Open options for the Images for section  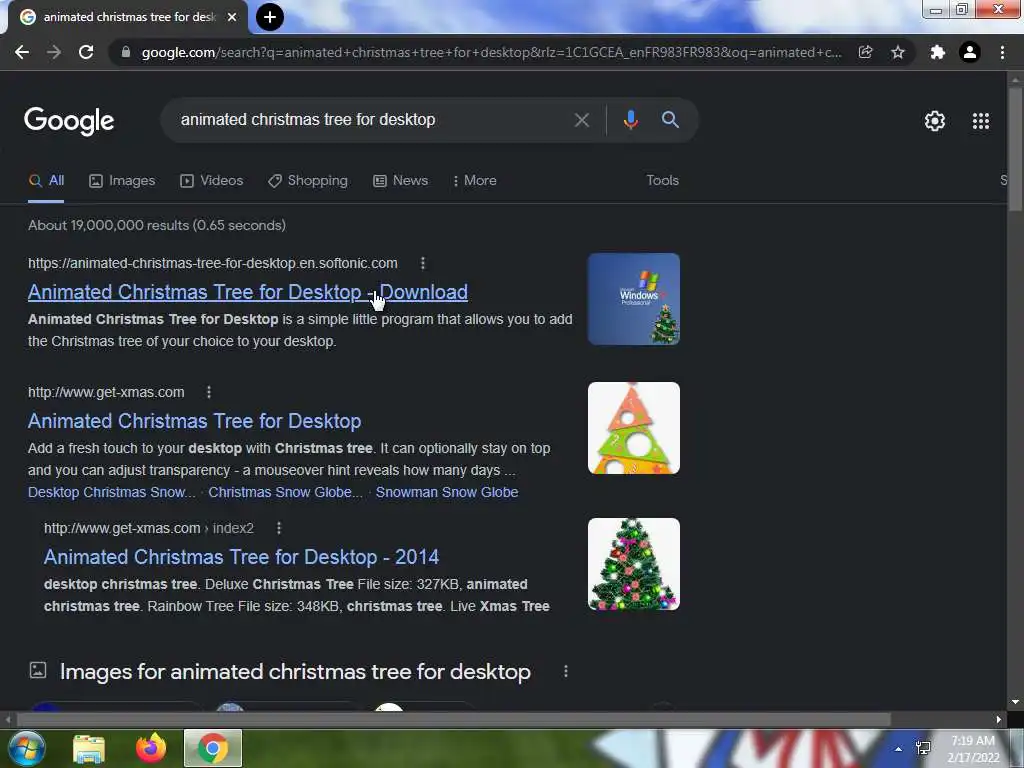(x=566, y=671)
